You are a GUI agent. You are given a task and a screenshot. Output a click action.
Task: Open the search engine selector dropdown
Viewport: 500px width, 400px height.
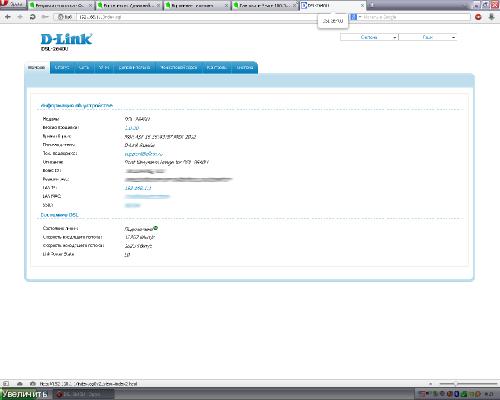(x=356, y=17)
